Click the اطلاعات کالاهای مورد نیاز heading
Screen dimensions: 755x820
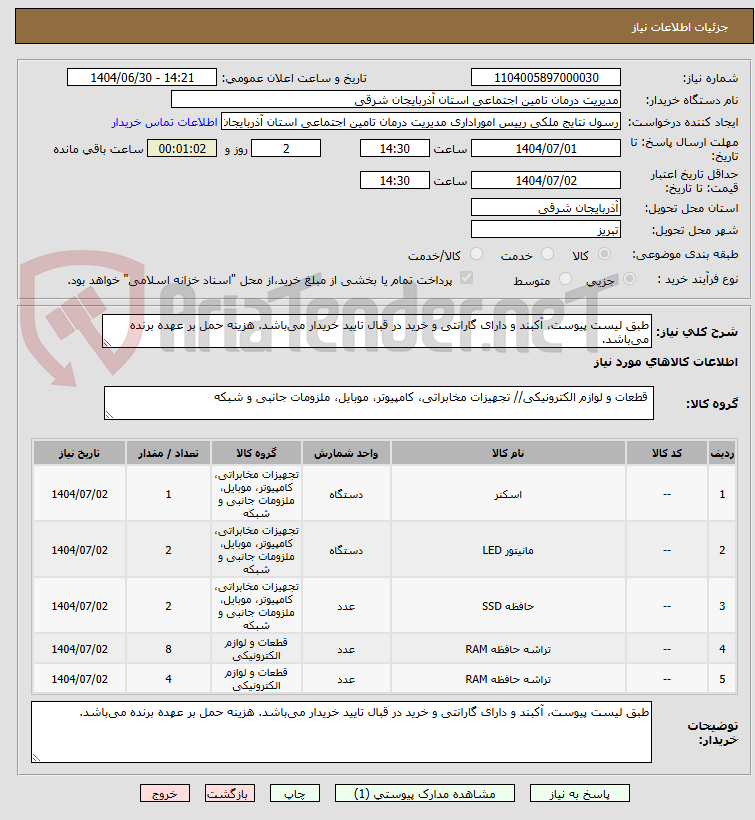click(666, 362)
